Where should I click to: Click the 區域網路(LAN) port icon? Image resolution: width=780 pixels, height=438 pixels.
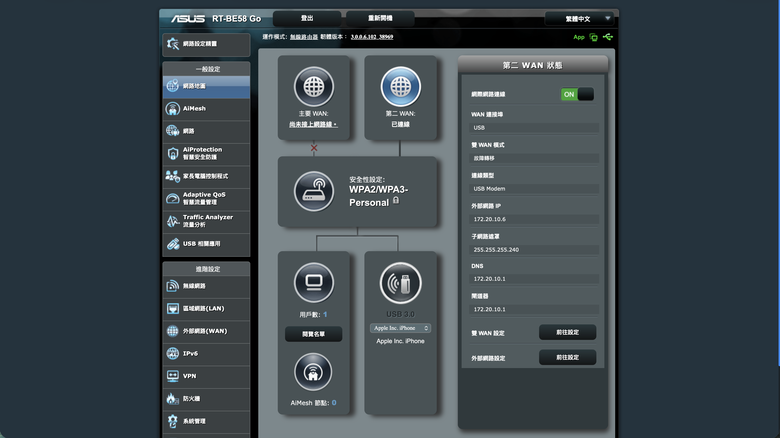pyautogui.click(x=173, y=309)
